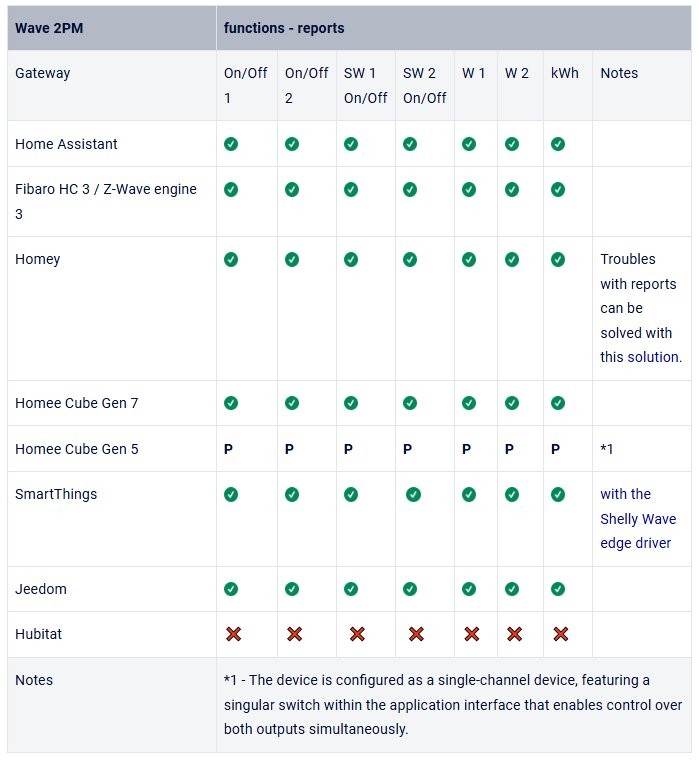The width and height of the screenshot is (699, 761).
Task: Open the 'Shelly Wave edge driver' link
Action: pyautogui.click(x=638, y=518)
